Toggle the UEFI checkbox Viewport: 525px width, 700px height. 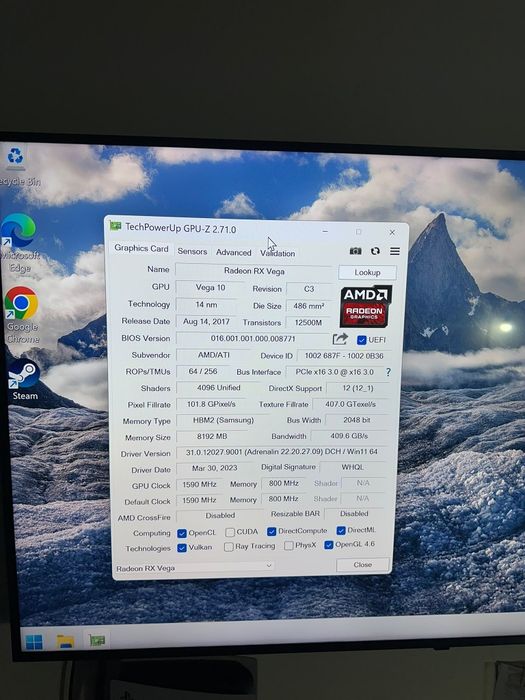coord(362,340)
